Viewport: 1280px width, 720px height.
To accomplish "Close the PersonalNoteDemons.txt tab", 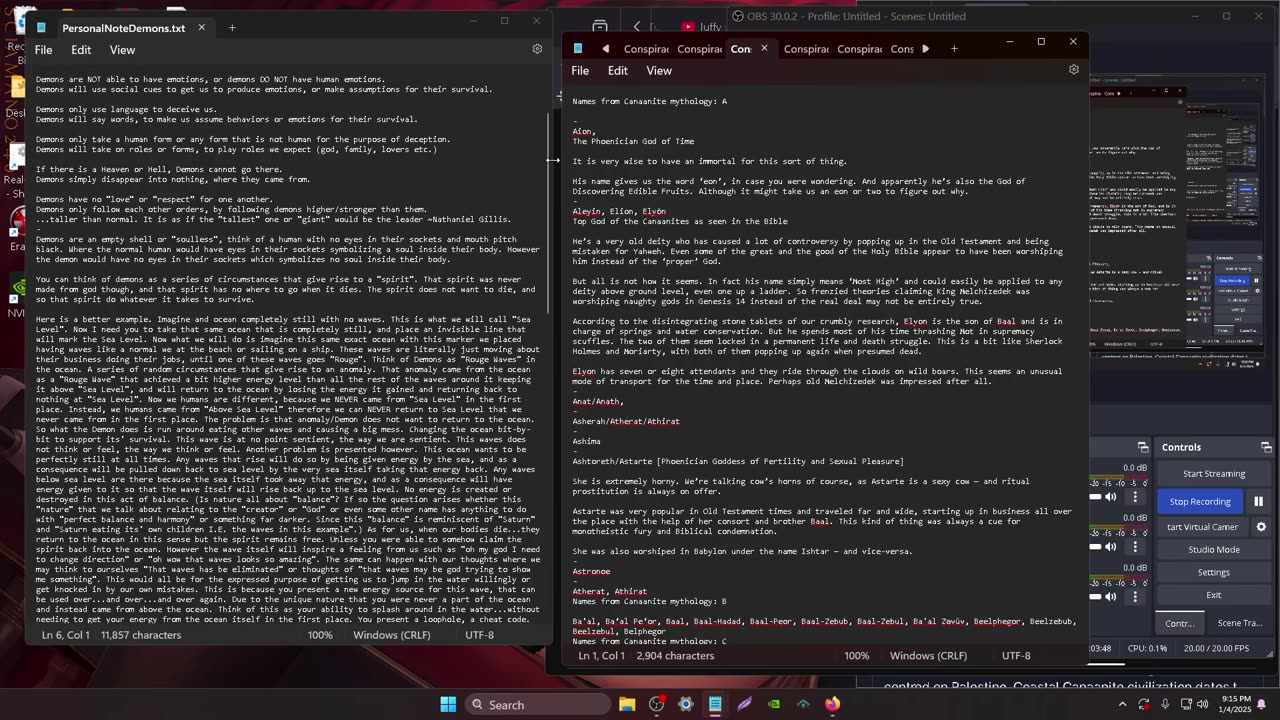I will [201, 28].
